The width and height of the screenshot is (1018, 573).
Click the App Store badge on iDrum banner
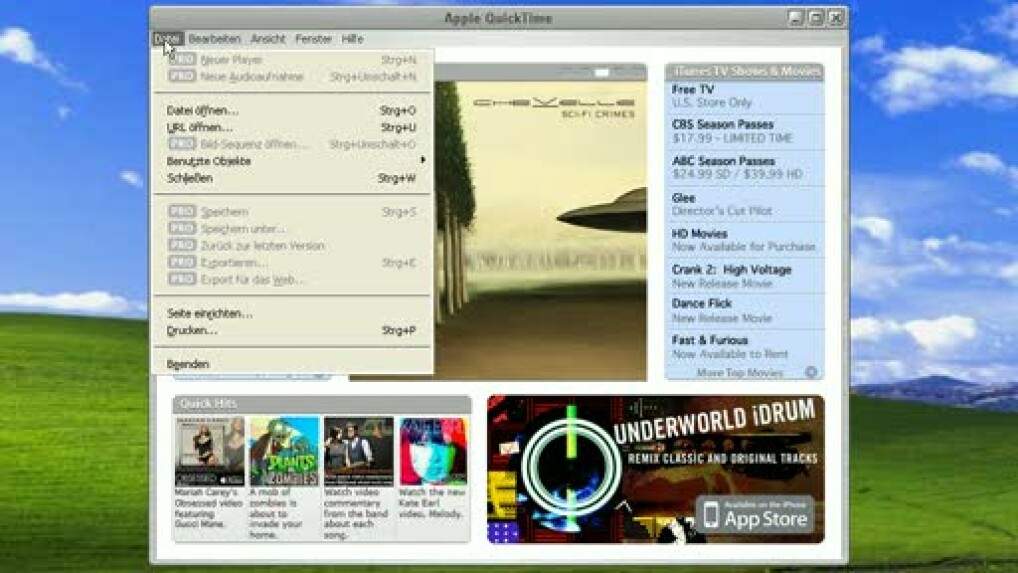[x=755, y=516]
